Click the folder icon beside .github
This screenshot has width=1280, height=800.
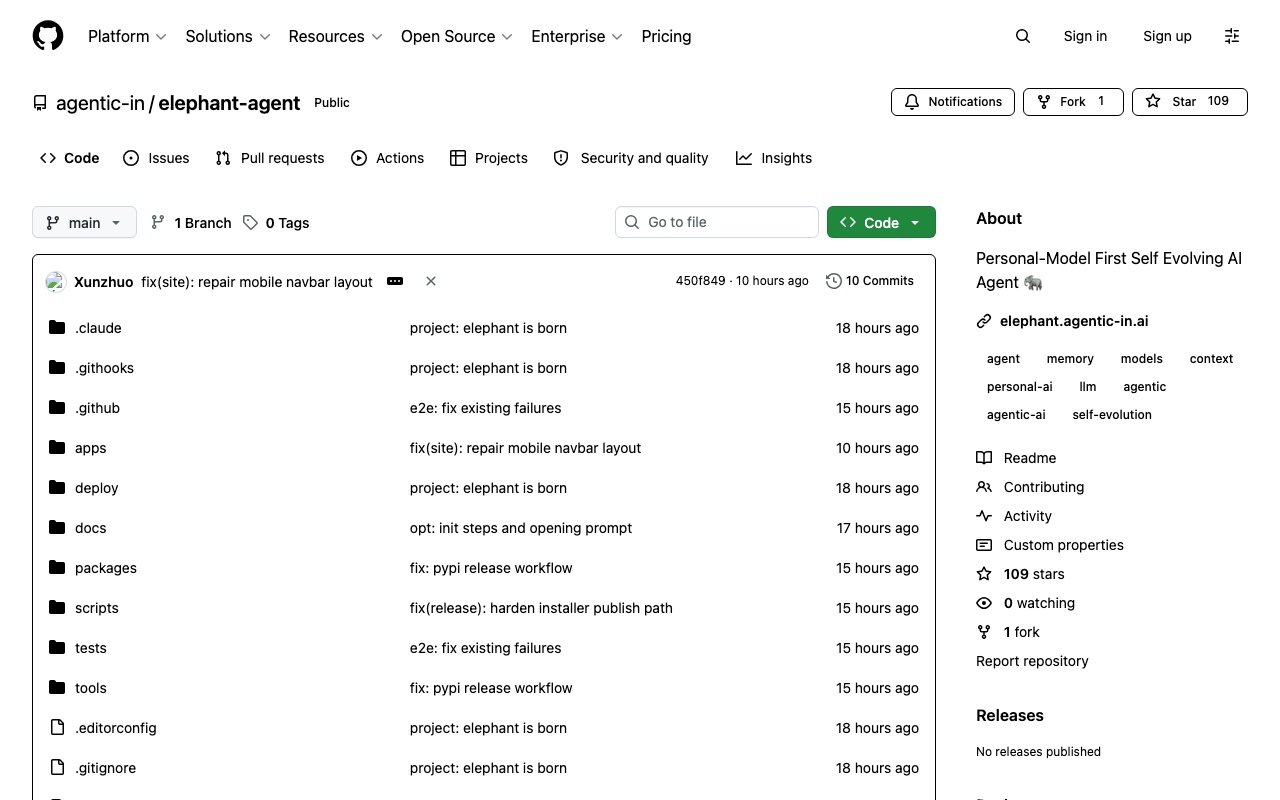click(57, 407)
